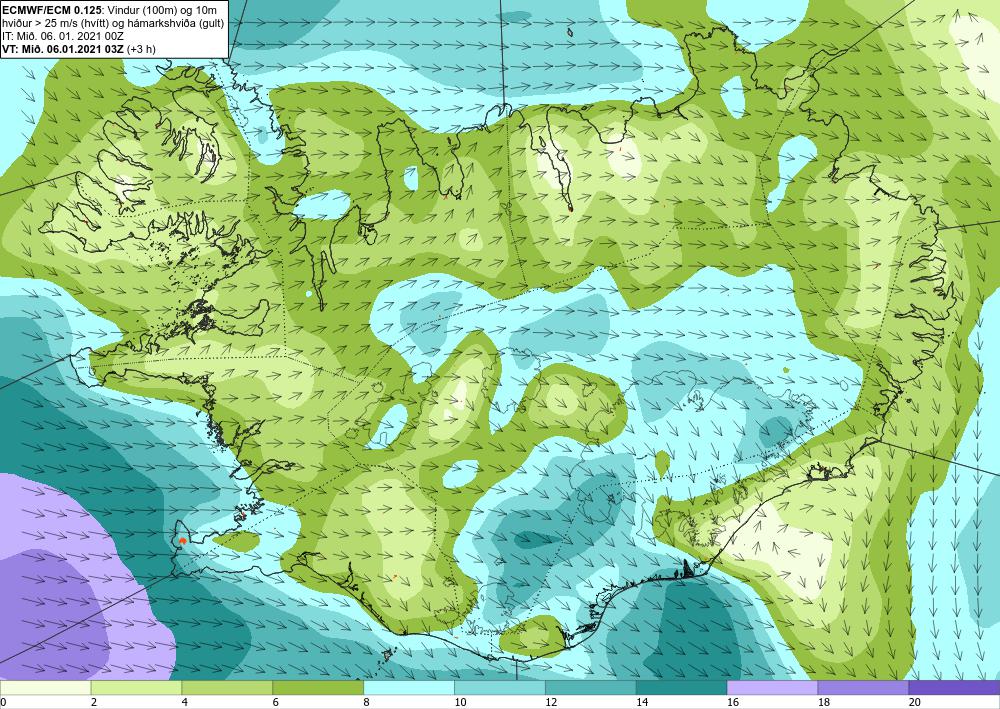Click the legend label '16'
The image size is (1000, 709).
[x=733, y=703]
